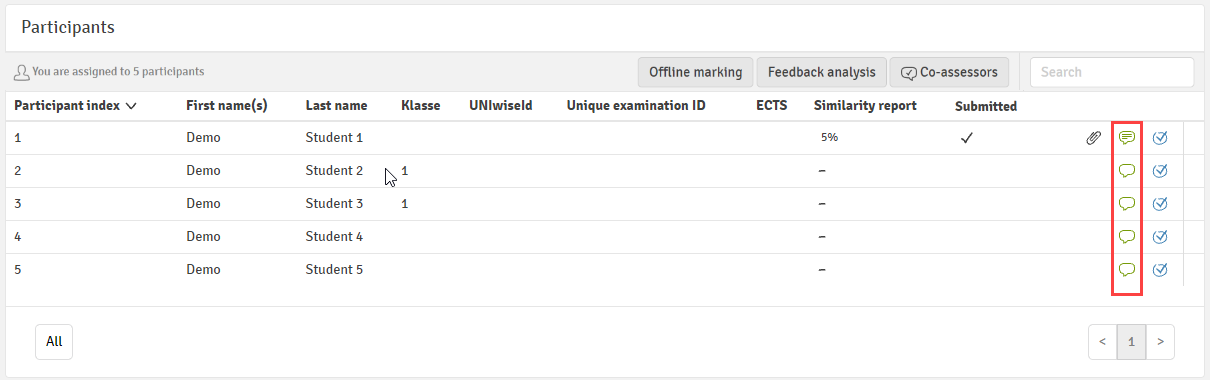The image size is (1210, 380).
Task: Focus the Search field
Action: [1112, 72]
